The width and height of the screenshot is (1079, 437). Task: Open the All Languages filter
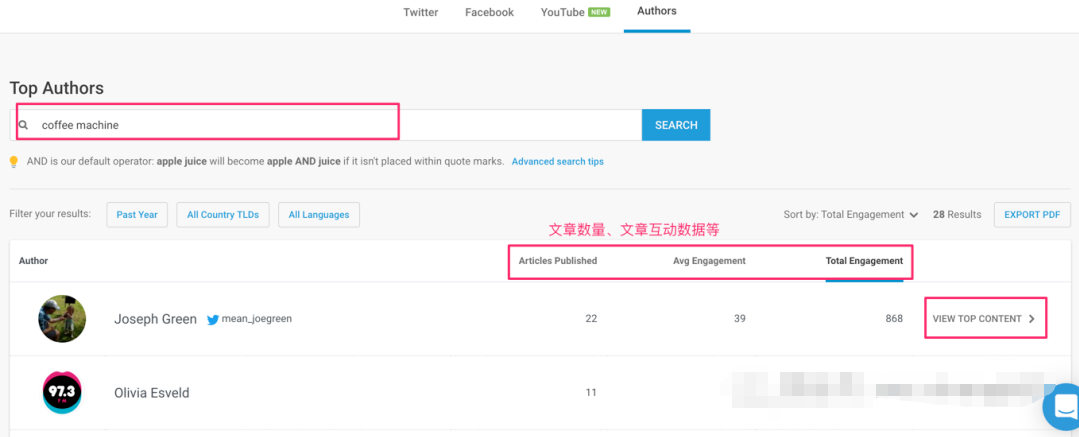click(x=319, y=215)
